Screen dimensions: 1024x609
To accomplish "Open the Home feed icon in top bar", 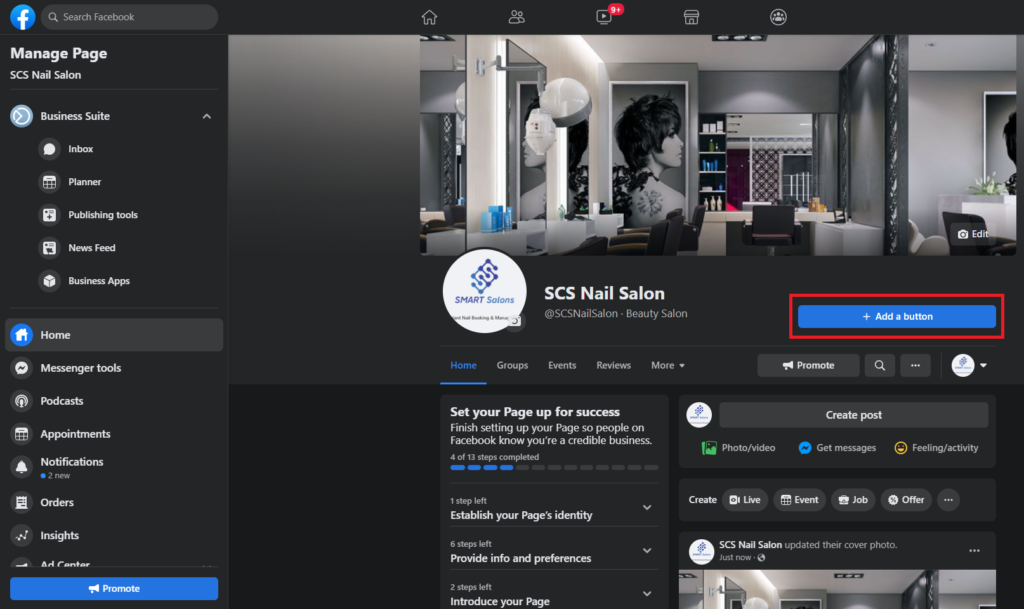I will pos(429,17).
